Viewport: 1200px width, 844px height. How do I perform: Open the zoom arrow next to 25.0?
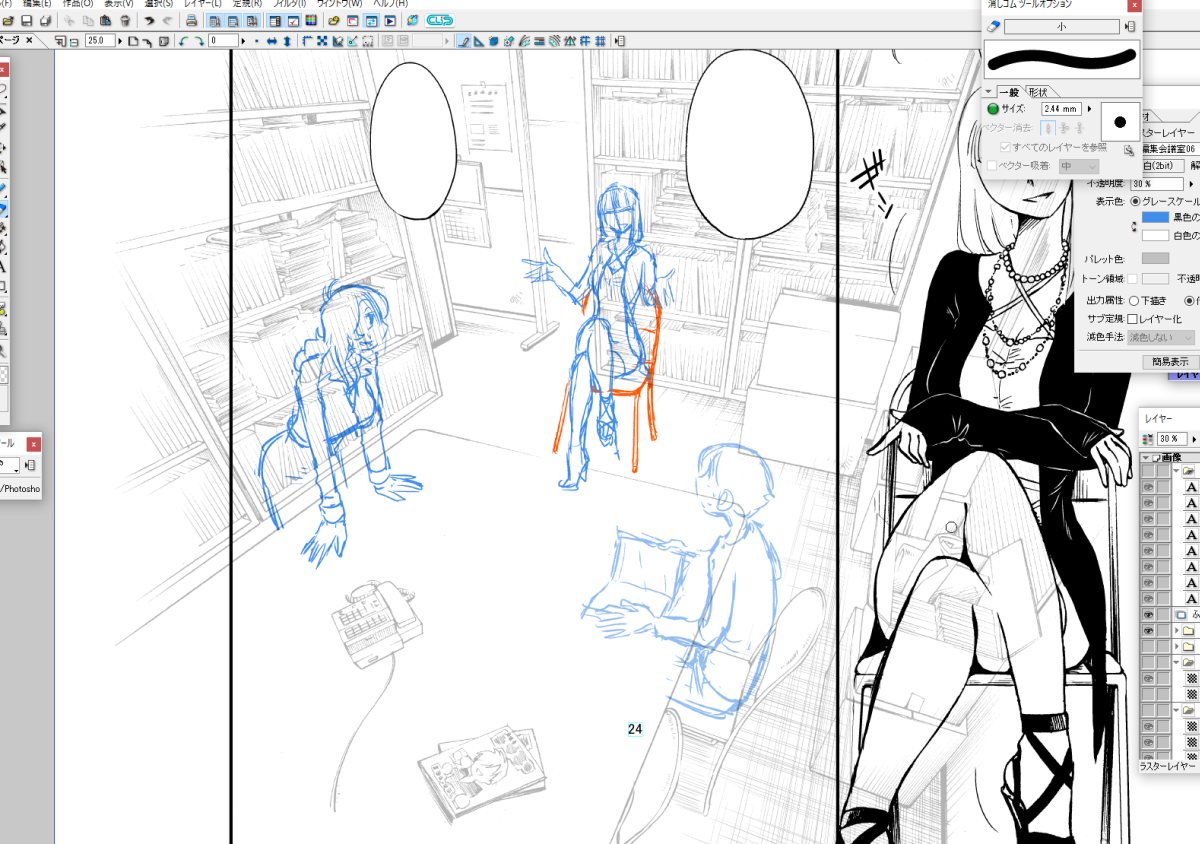click(x=121, y=41)
